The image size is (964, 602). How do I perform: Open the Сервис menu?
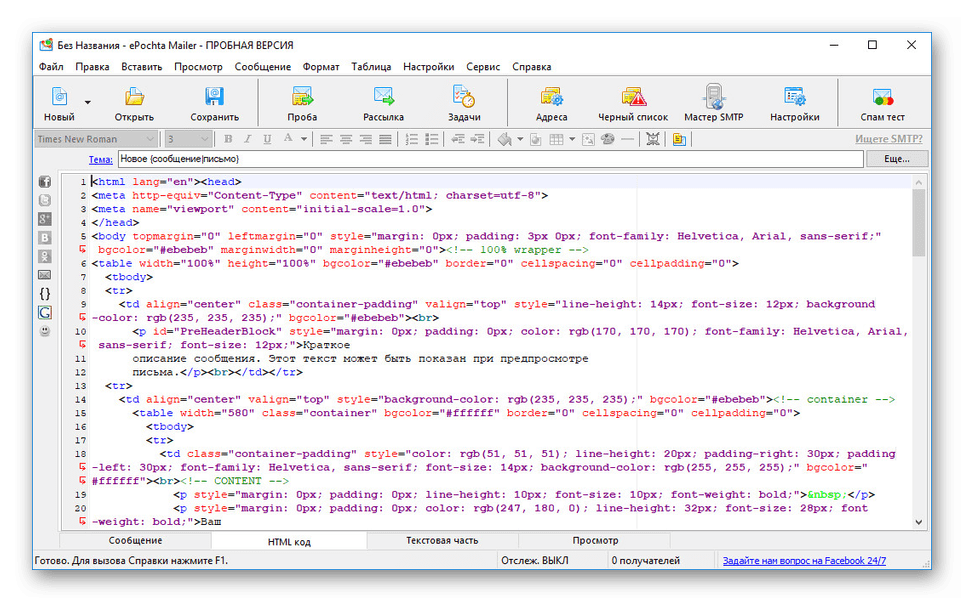coord(483,66)
